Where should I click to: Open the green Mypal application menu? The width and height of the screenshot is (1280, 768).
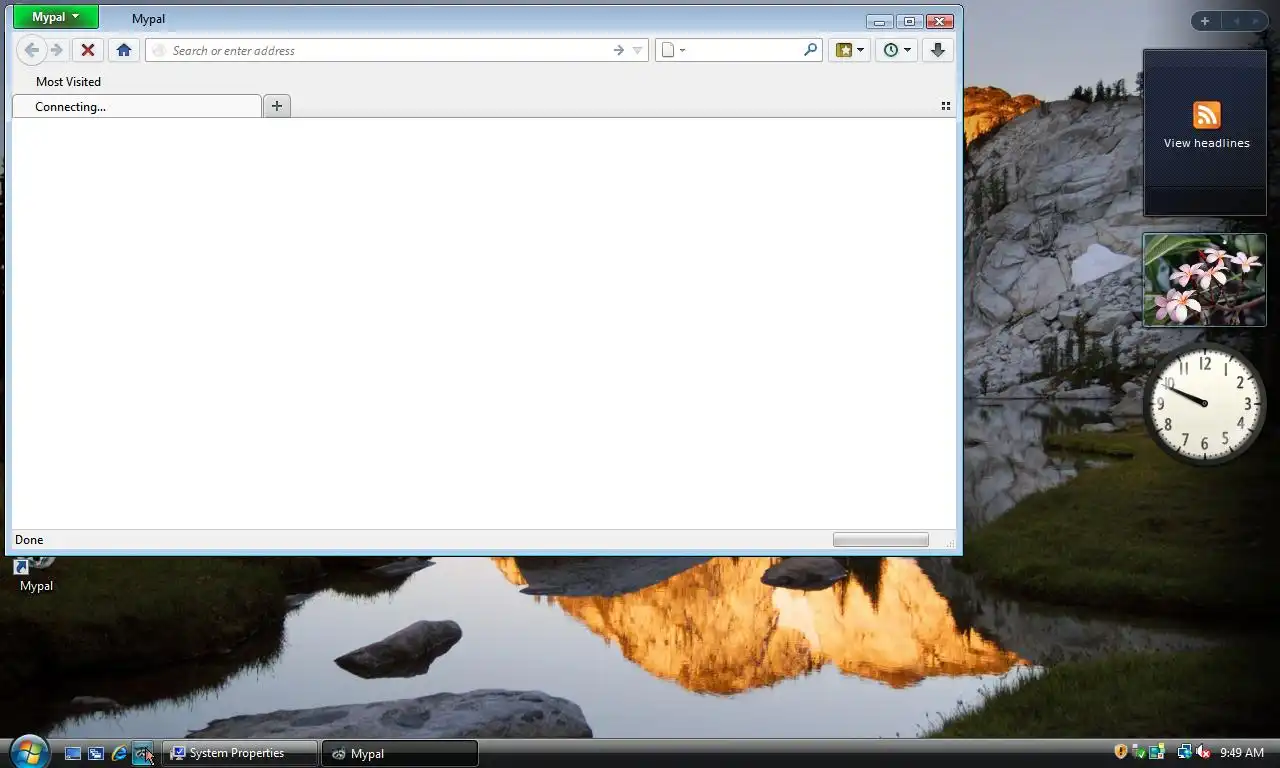56,17
